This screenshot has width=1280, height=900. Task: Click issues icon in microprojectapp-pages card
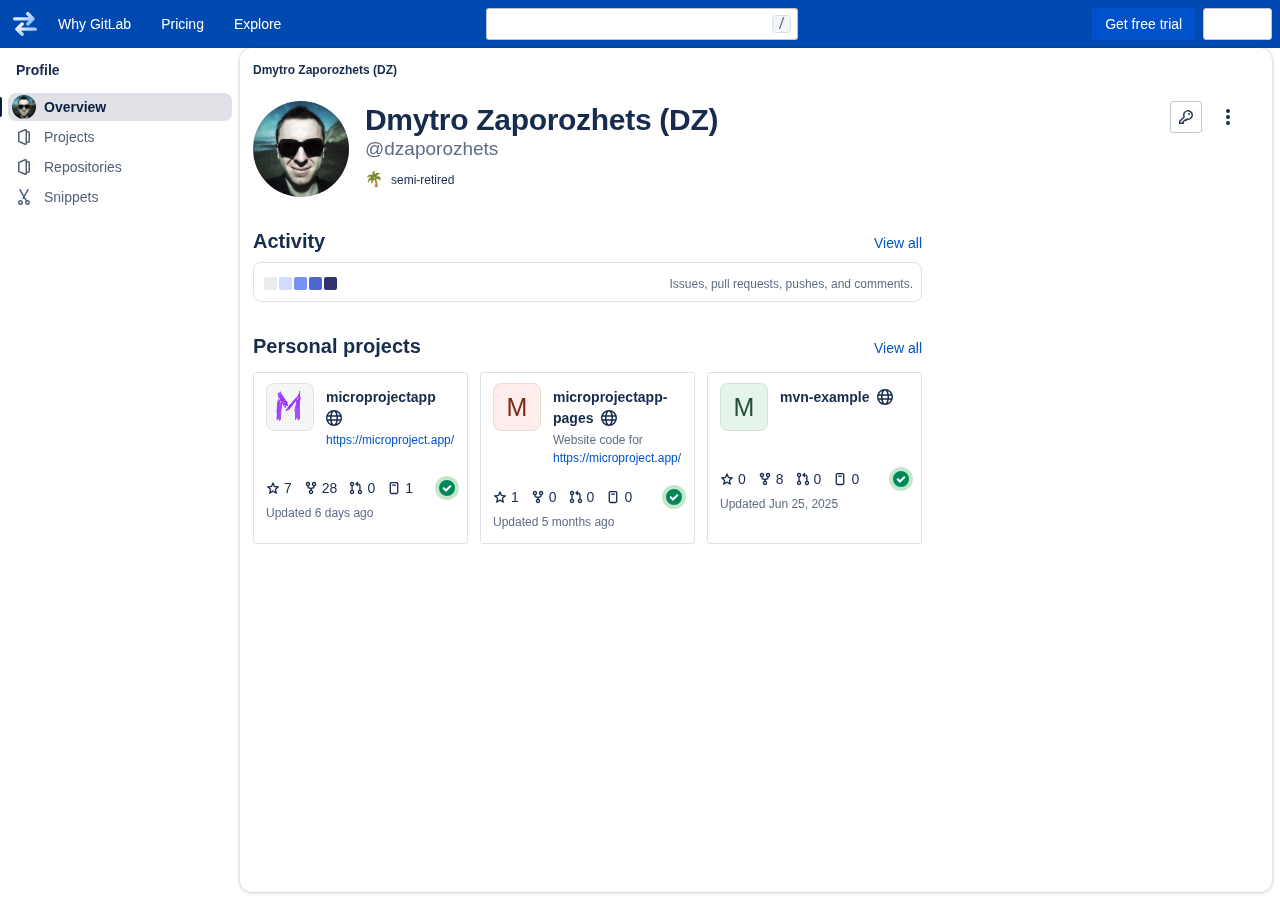coord(613,497)
